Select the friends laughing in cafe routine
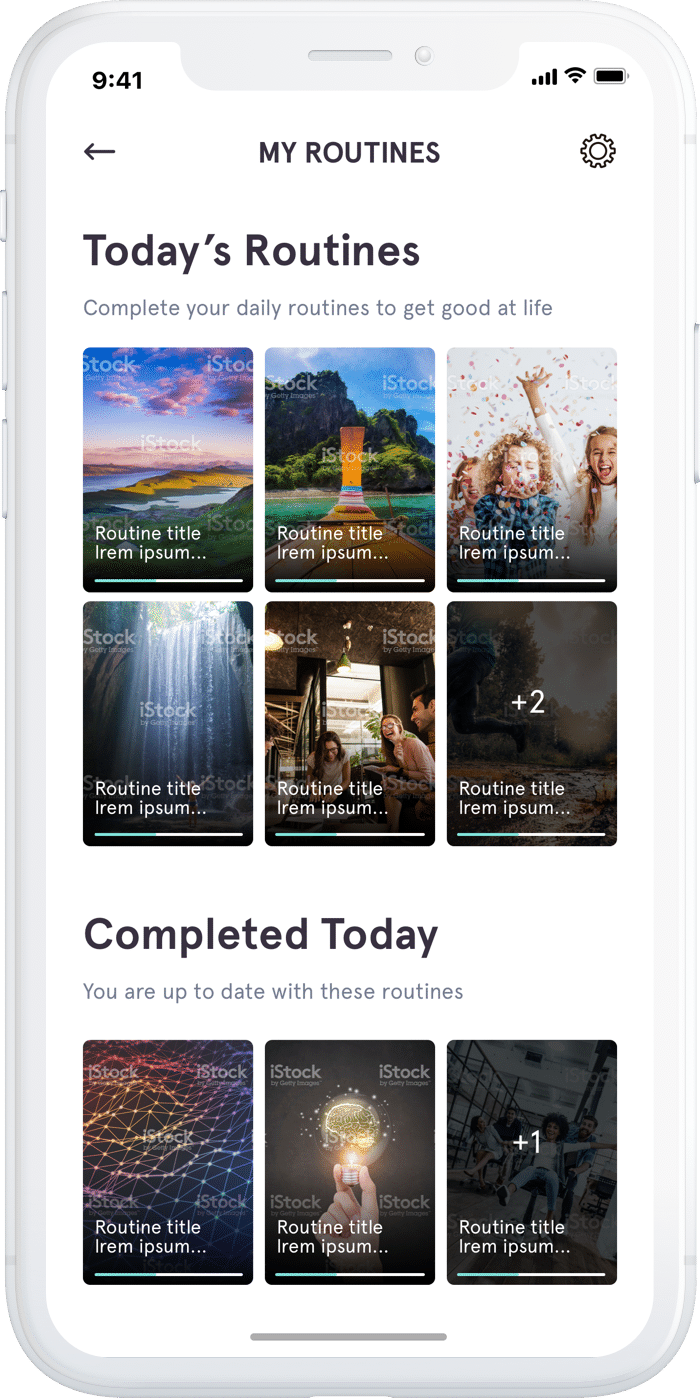The width and height of the screenshot is (700, 1398). (350, 724)
